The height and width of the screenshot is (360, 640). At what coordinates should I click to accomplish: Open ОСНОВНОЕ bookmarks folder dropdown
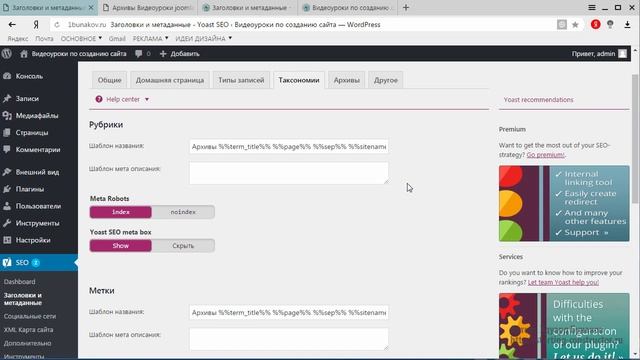point(81,38)
